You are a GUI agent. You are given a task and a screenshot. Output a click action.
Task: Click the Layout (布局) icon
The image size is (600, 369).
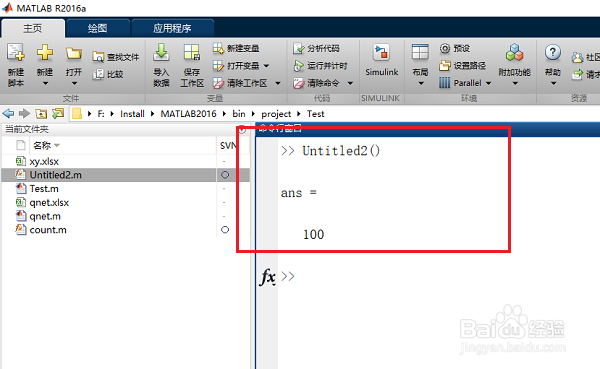(420, 52)
